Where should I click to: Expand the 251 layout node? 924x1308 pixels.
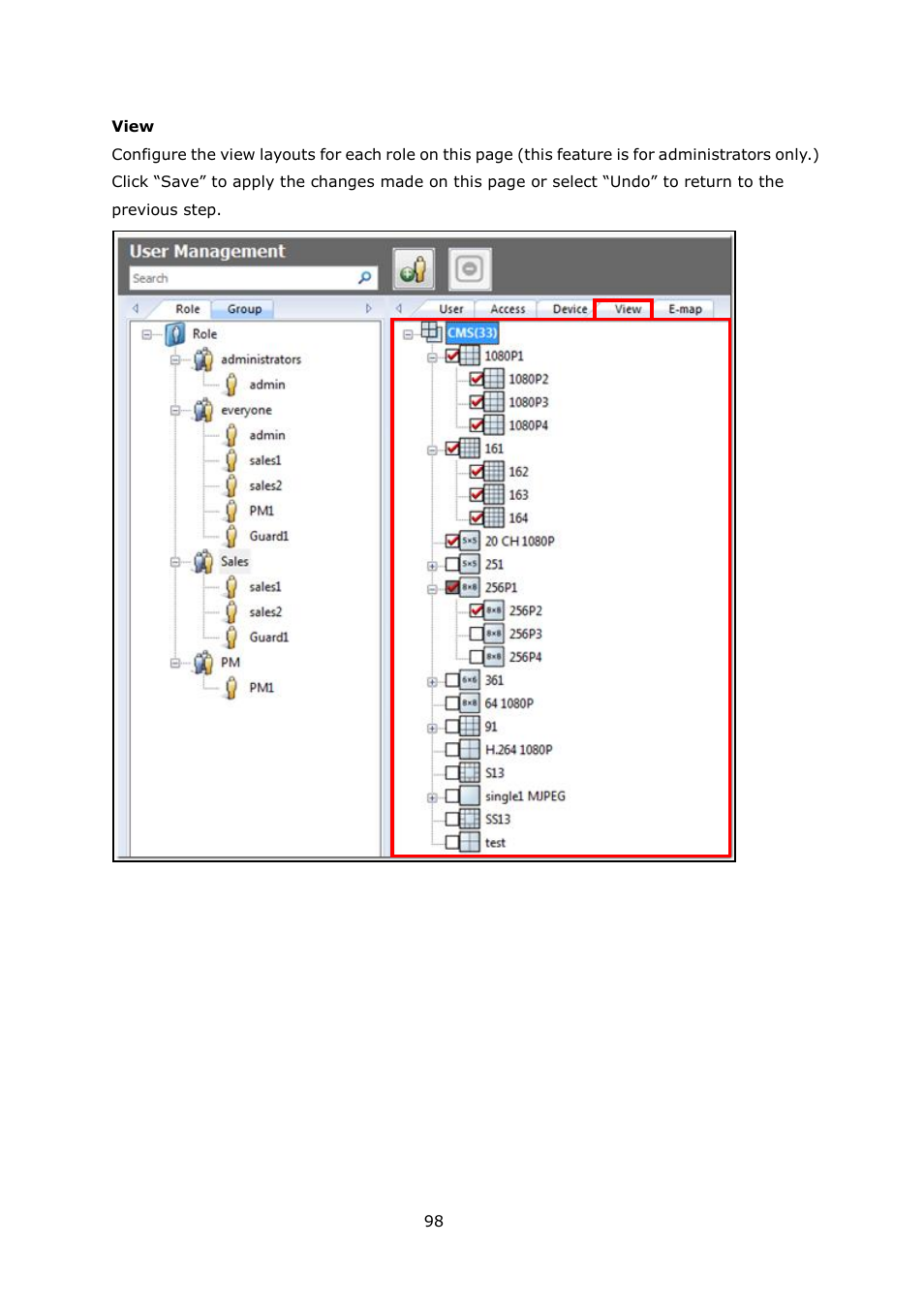432,565
